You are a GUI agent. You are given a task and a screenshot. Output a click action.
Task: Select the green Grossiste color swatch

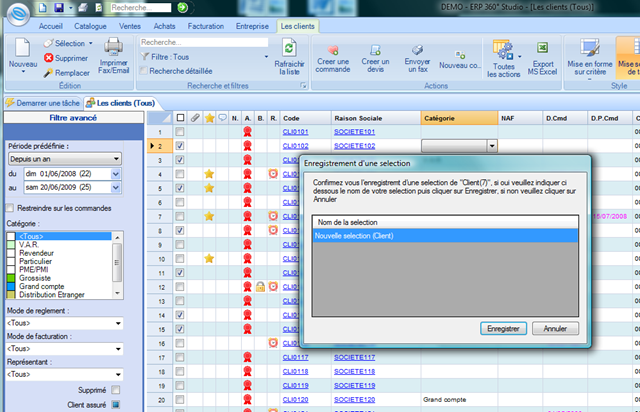pos(11,278)
